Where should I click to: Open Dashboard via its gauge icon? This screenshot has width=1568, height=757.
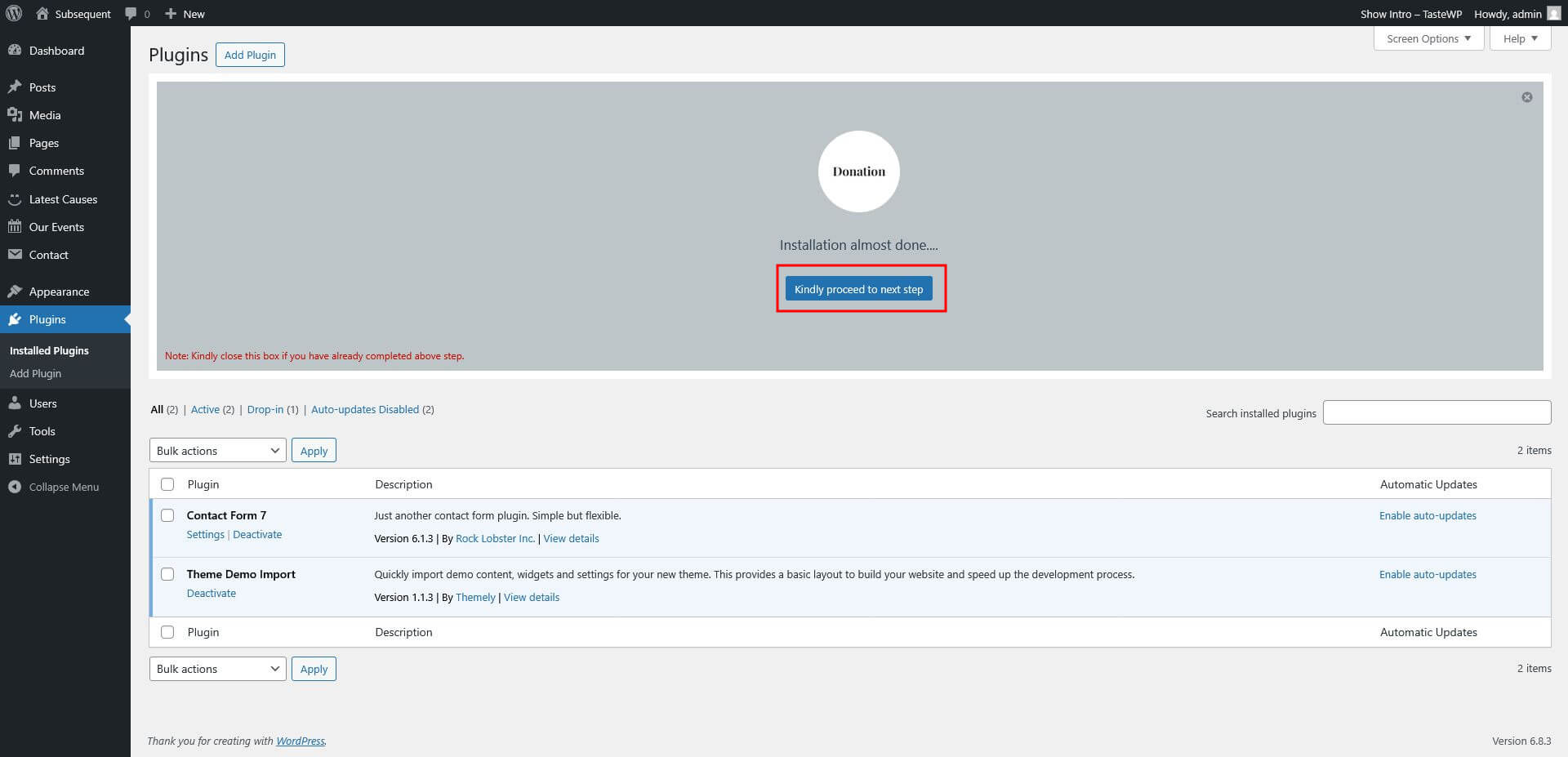point(15,51)
